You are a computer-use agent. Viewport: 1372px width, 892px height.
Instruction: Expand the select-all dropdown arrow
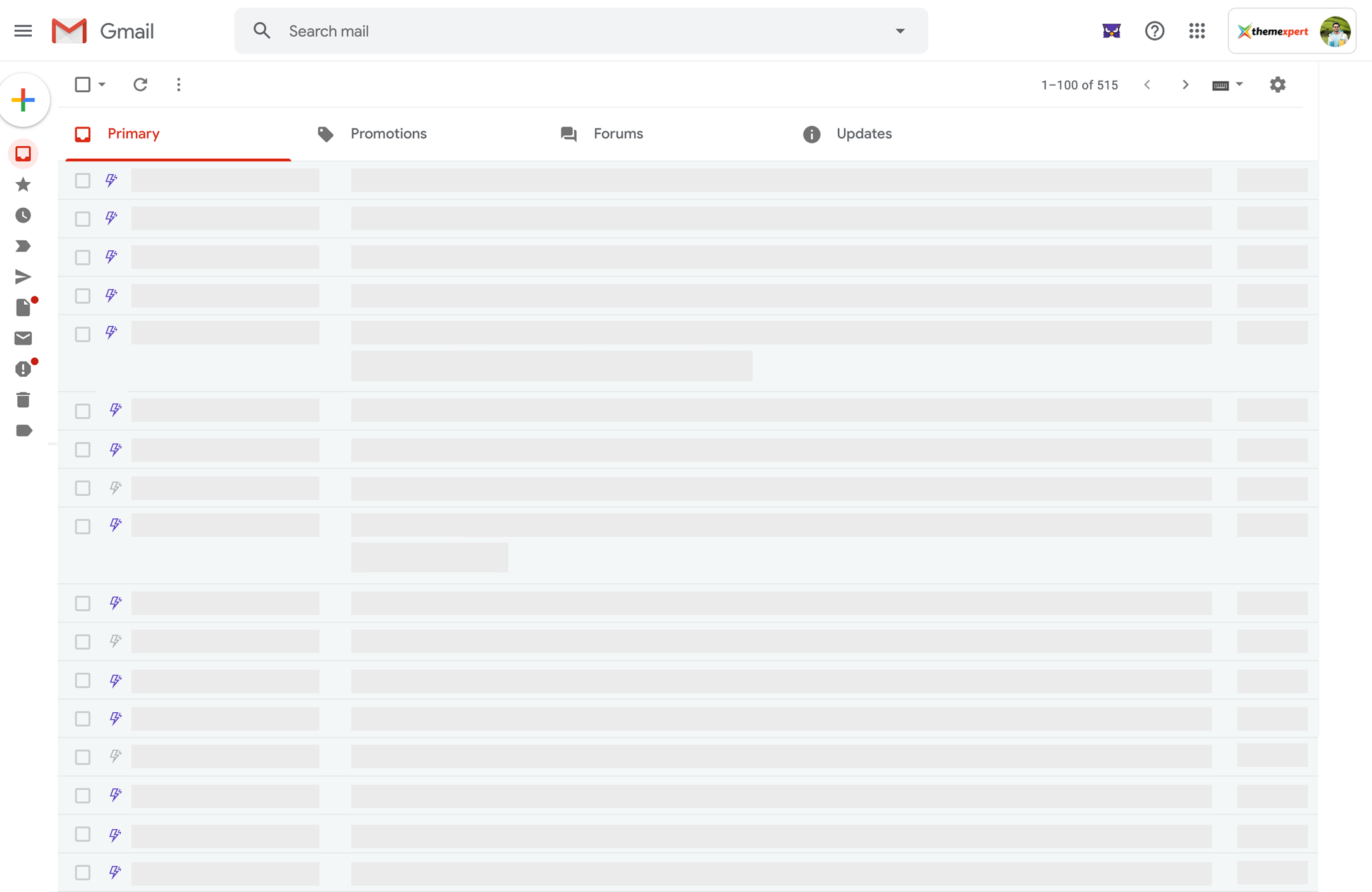click(102, 84)
